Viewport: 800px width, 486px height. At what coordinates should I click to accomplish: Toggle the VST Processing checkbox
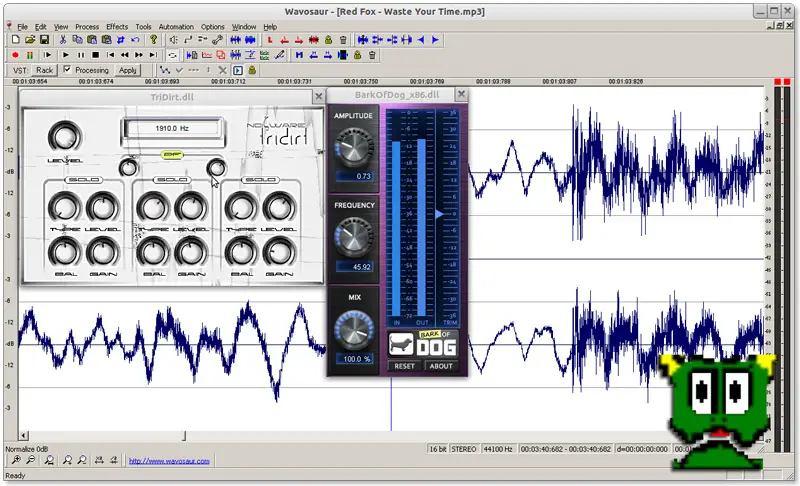click(67, 70)
